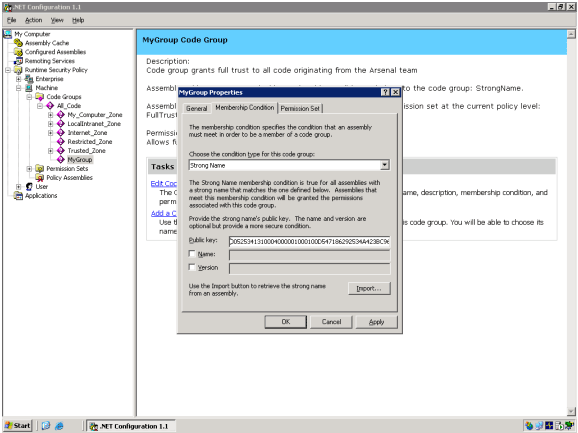Click the Trusted_Zone diamond icon

pyautogui.click(x=61, y=150)
